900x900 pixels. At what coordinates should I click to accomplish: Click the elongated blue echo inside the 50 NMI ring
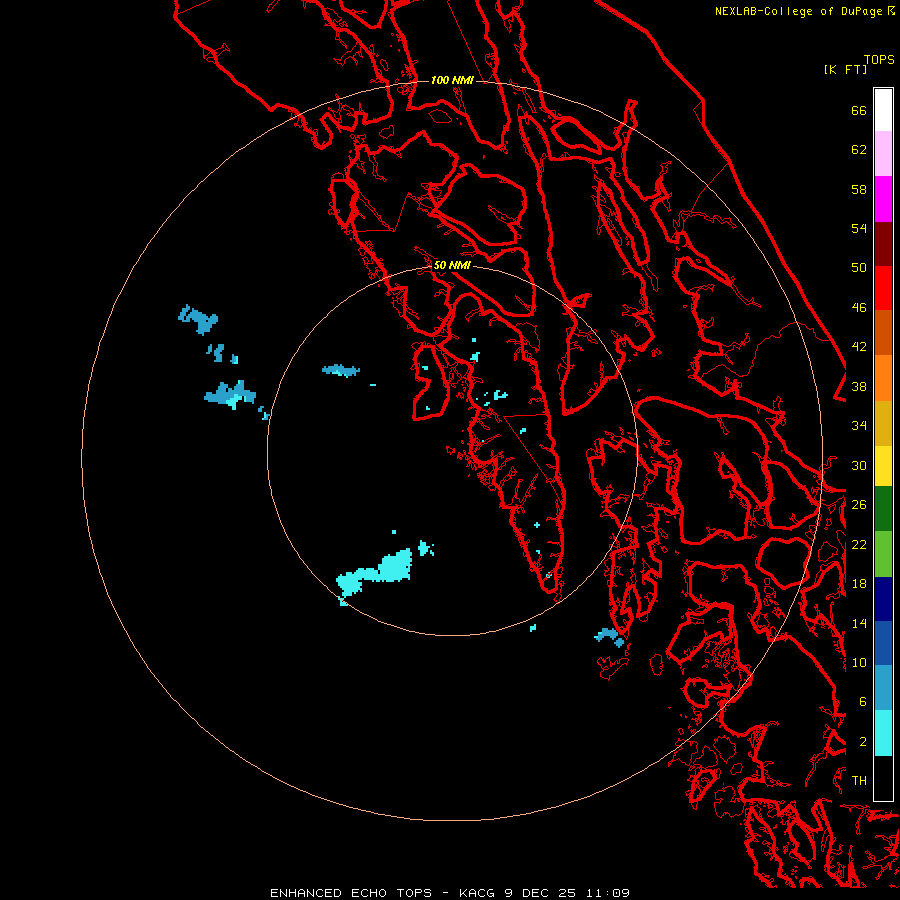341,370
